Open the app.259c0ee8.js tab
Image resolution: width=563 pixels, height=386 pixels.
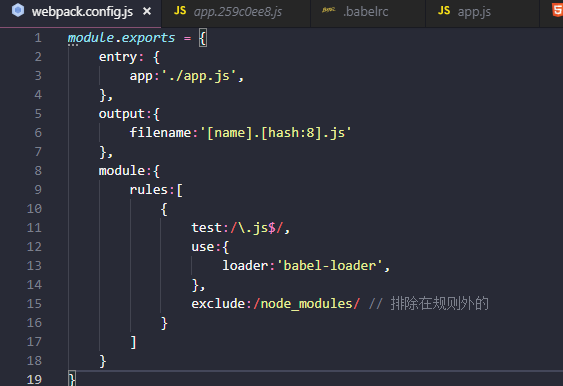[236, 13]
